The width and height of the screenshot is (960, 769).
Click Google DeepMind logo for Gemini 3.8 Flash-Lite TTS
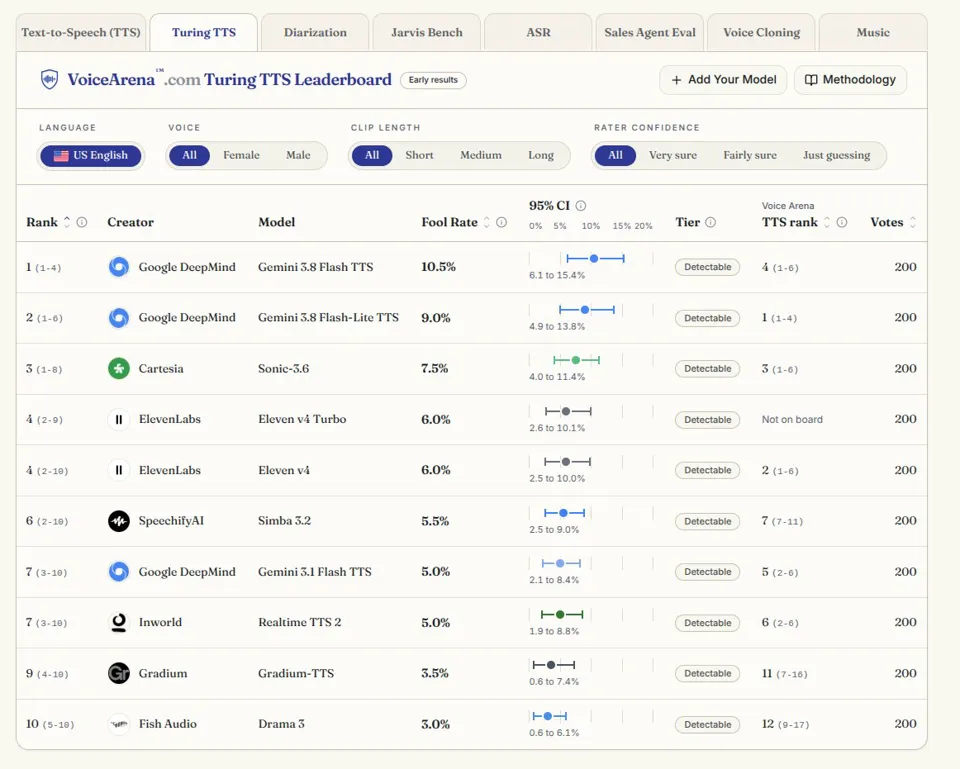119,318
